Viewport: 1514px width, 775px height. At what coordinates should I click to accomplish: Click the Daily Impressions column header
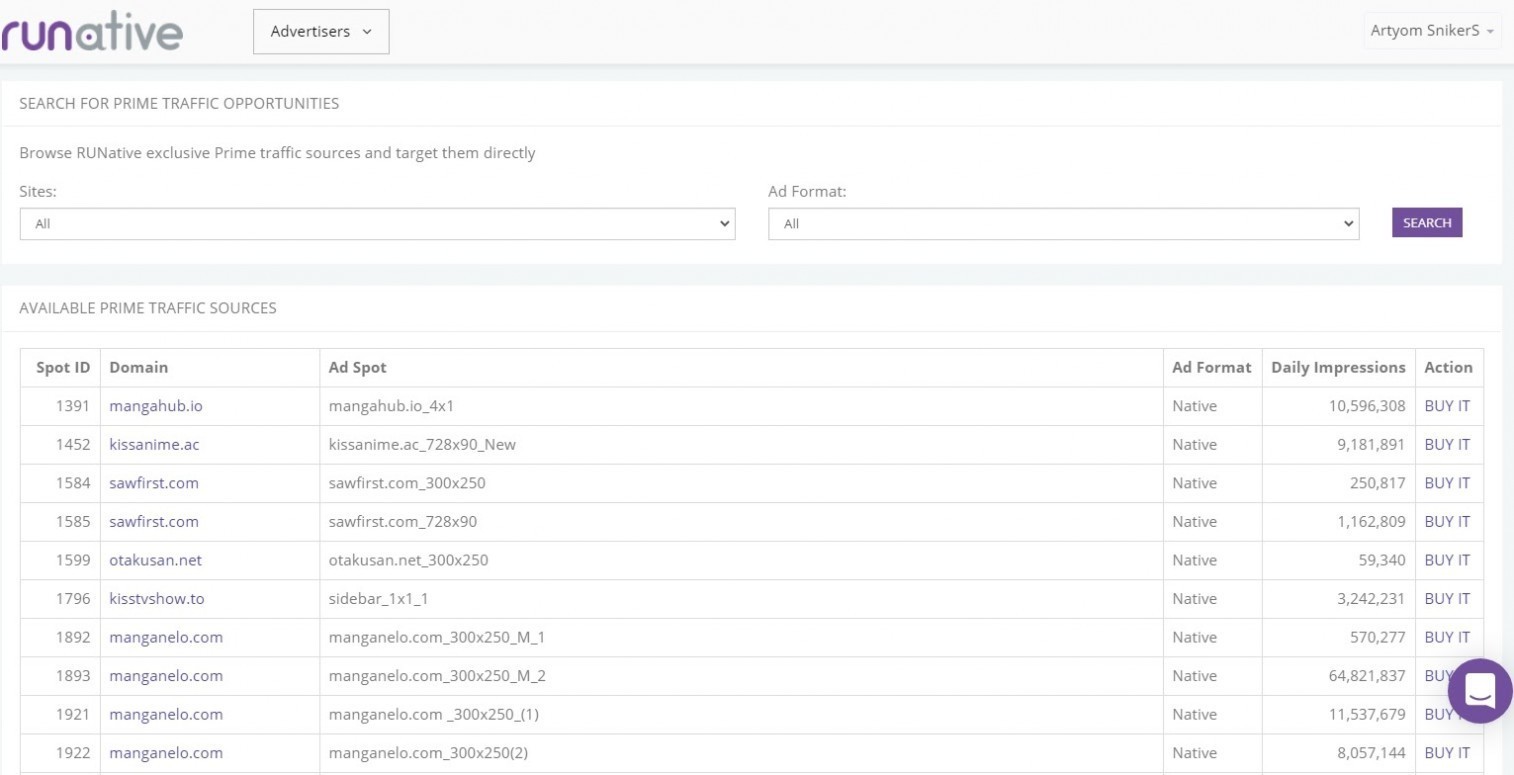(1338, 367)
